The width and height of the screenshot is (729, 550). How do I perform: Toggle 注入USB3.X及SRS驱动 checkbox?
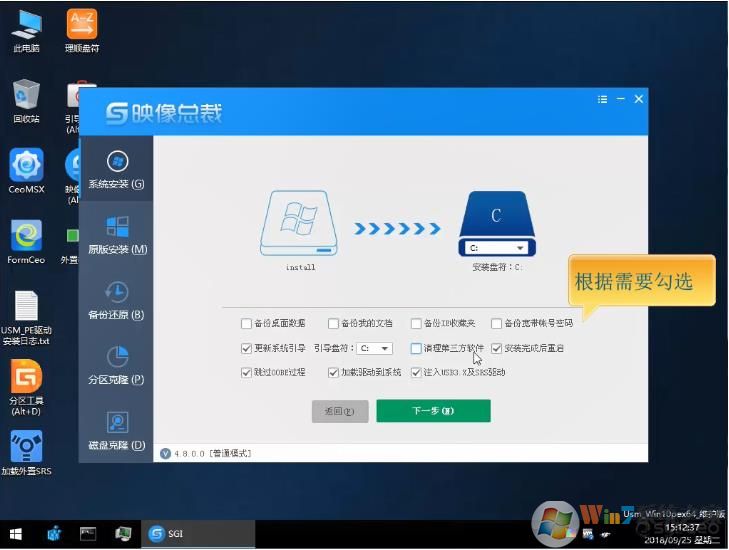point(416,372)
